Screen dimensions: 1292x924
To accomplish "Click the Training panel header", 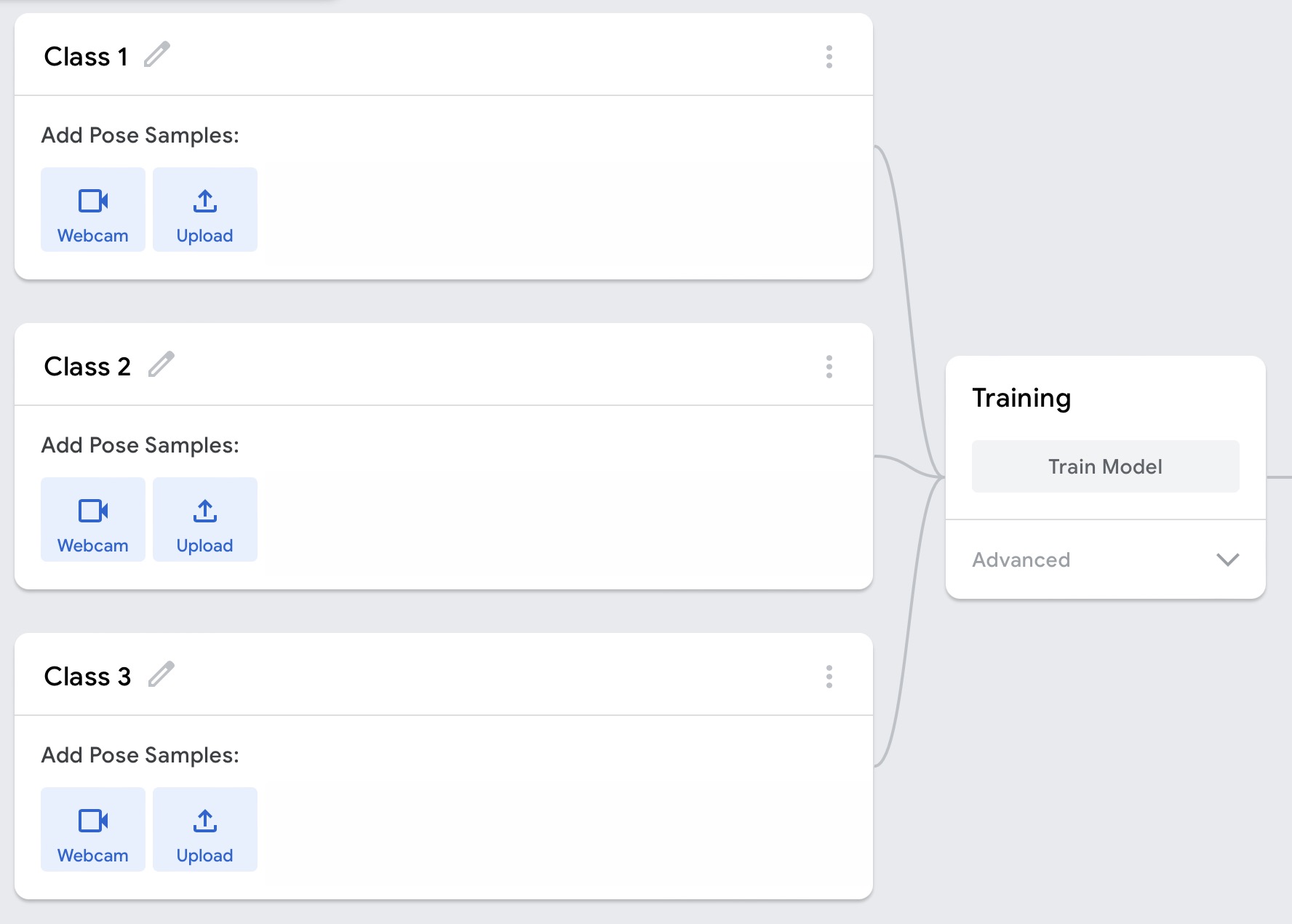I will coord(1021,397).
